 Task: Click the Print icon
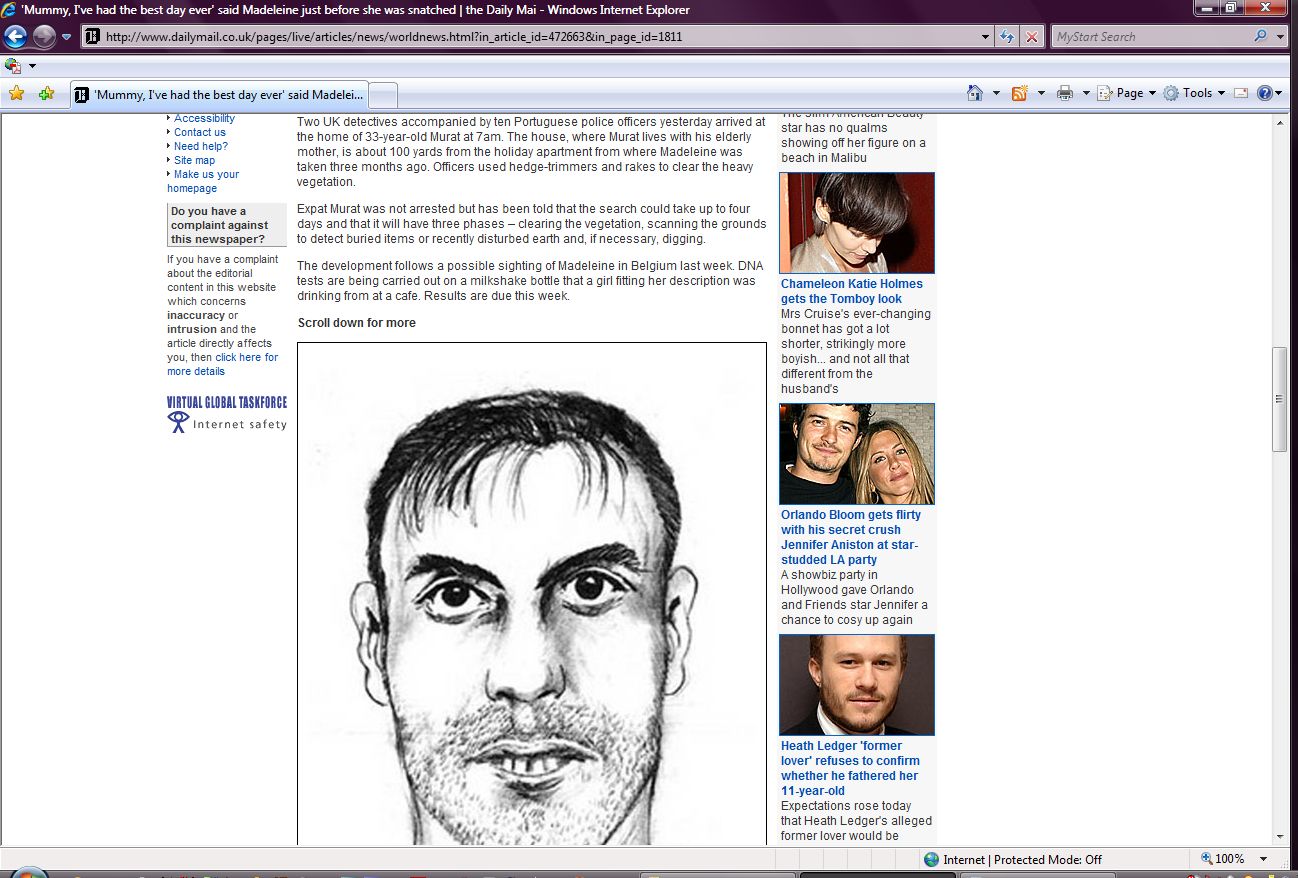pos(1065,93)
